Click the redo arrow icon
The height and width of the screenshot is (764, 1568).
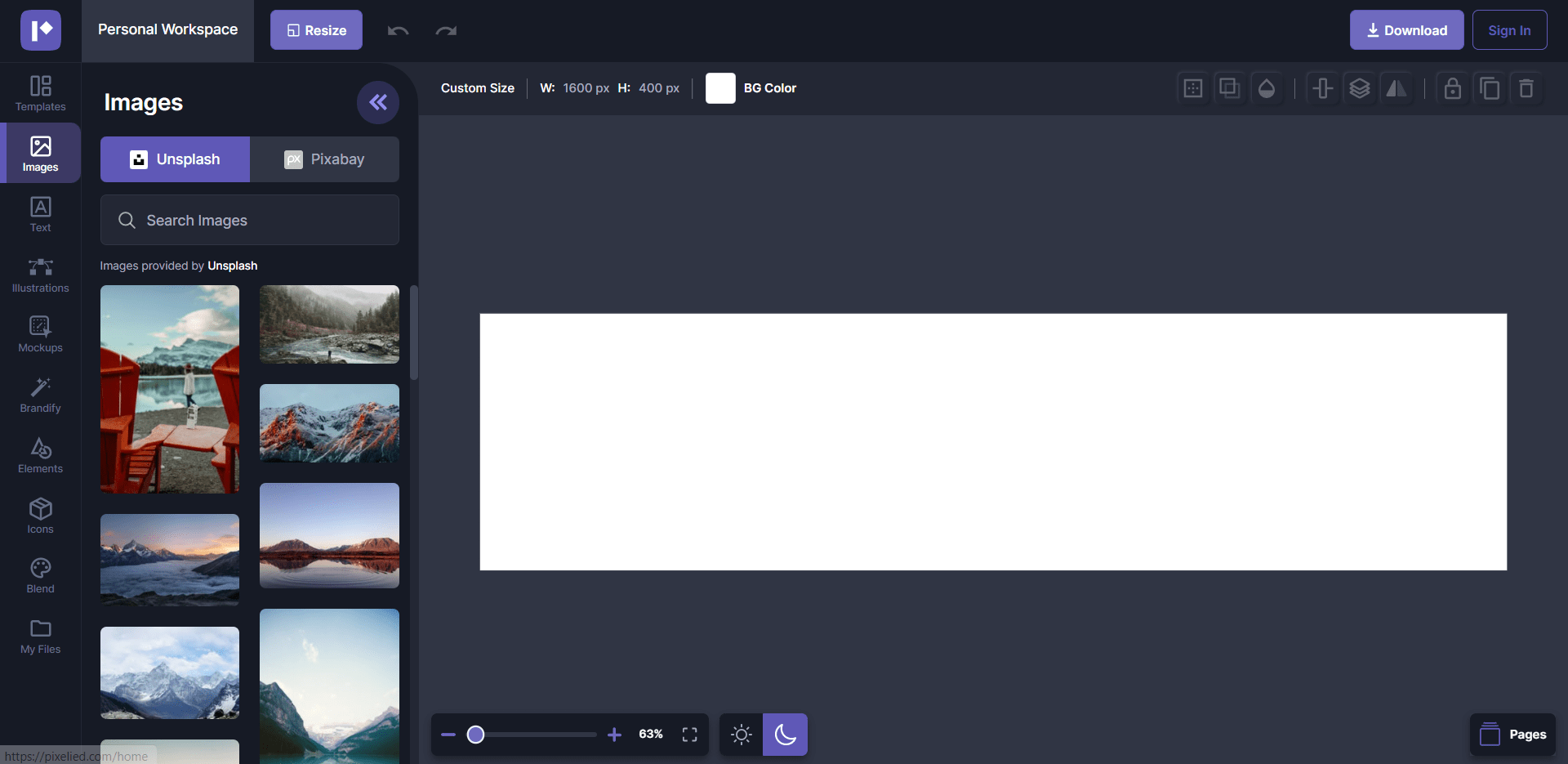click(446, 31)
